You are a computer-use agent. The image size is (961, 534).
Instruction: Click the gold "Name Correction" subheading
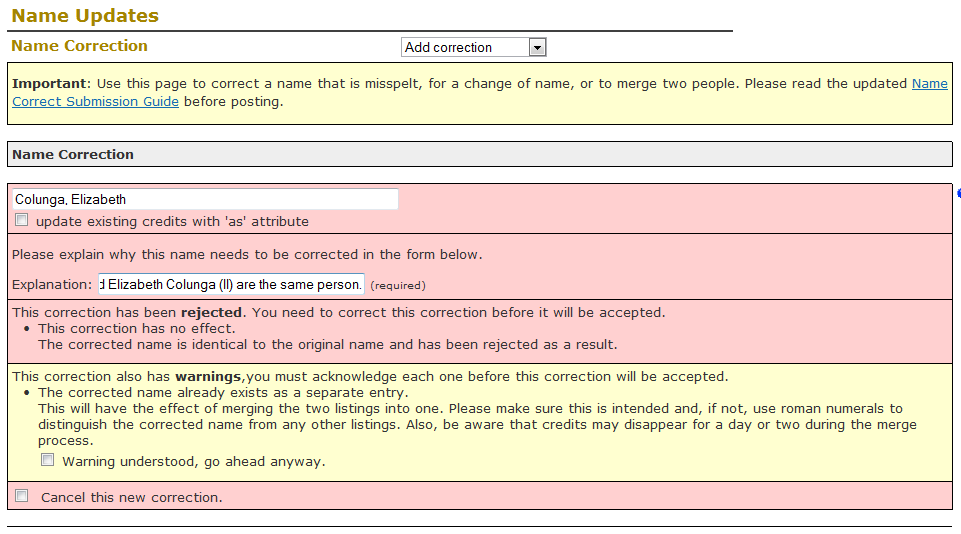[79, 46]
